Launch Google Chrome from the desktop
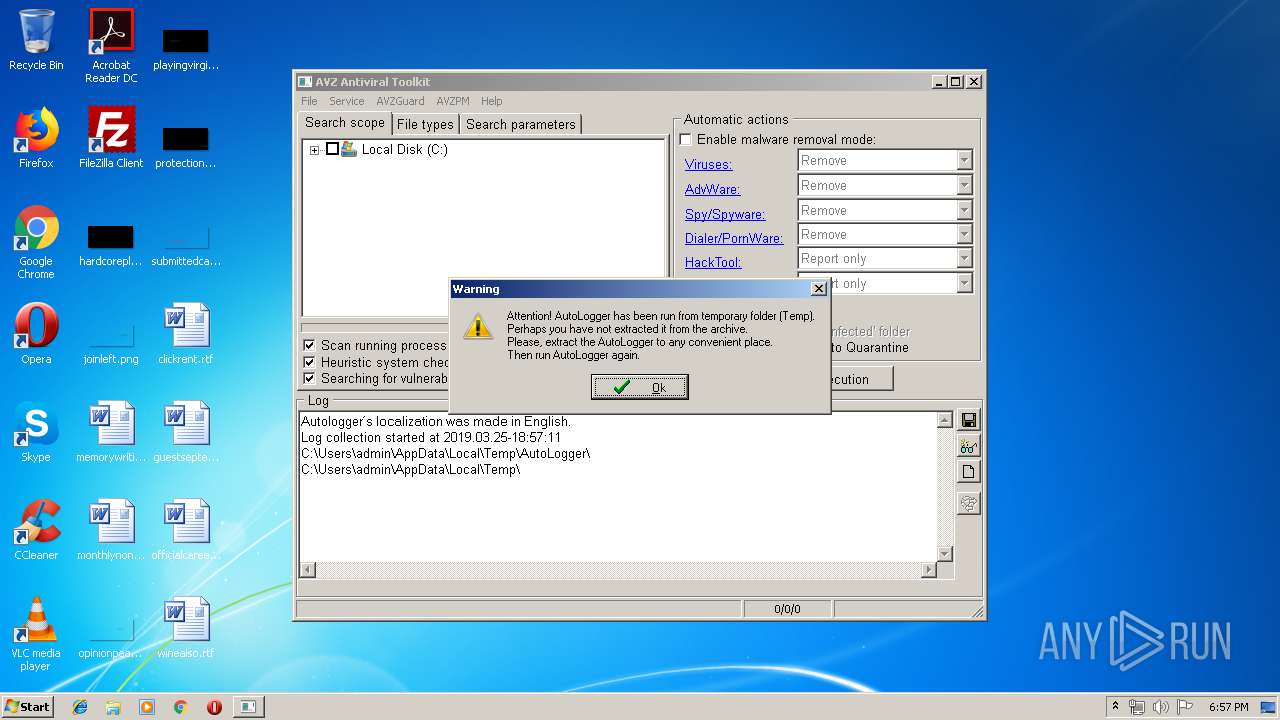The image size is (1280, 720). click(36, 242)
